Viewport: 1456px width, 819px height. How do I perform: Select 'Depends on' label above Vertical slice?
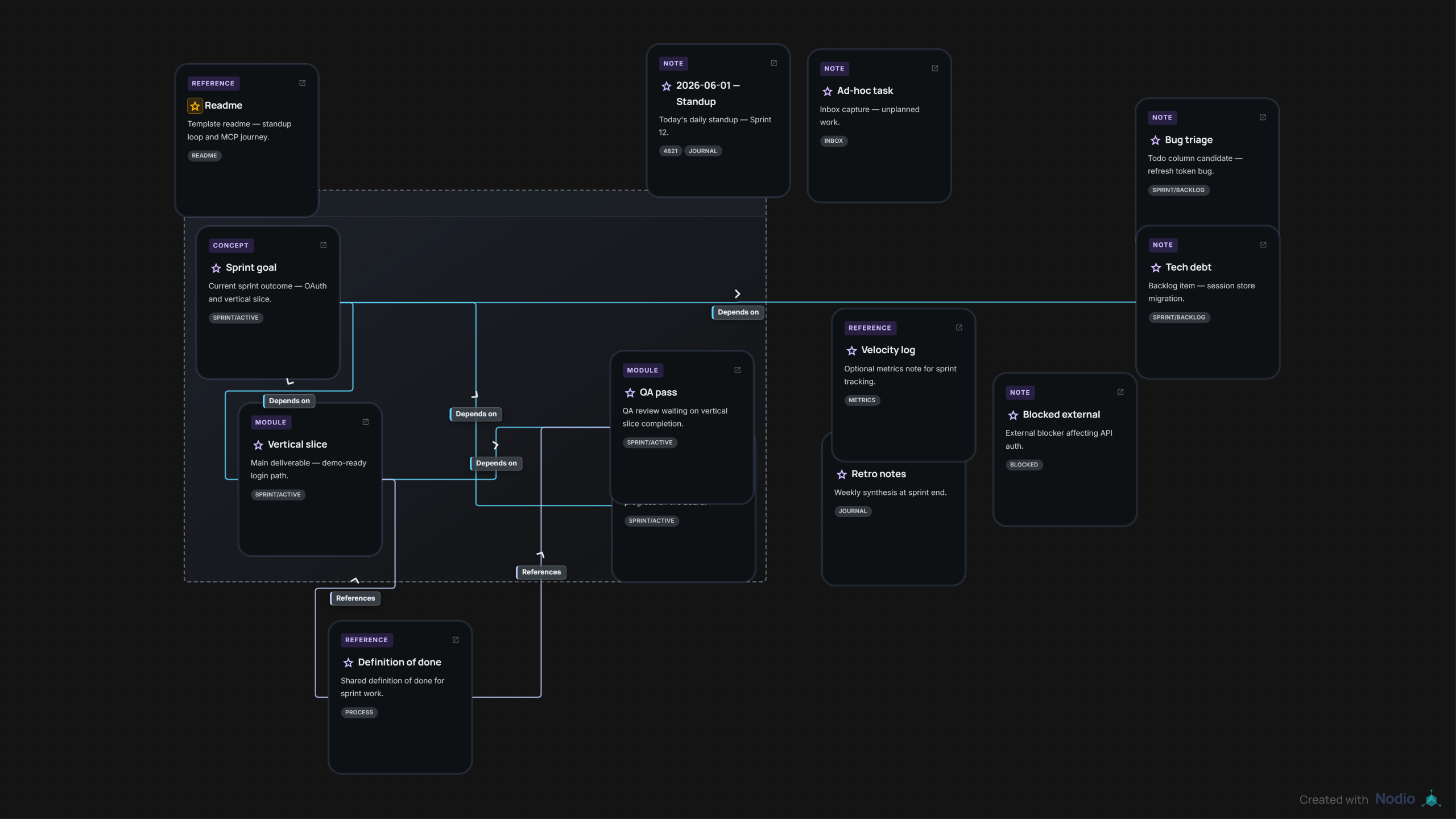click(289, 401)
